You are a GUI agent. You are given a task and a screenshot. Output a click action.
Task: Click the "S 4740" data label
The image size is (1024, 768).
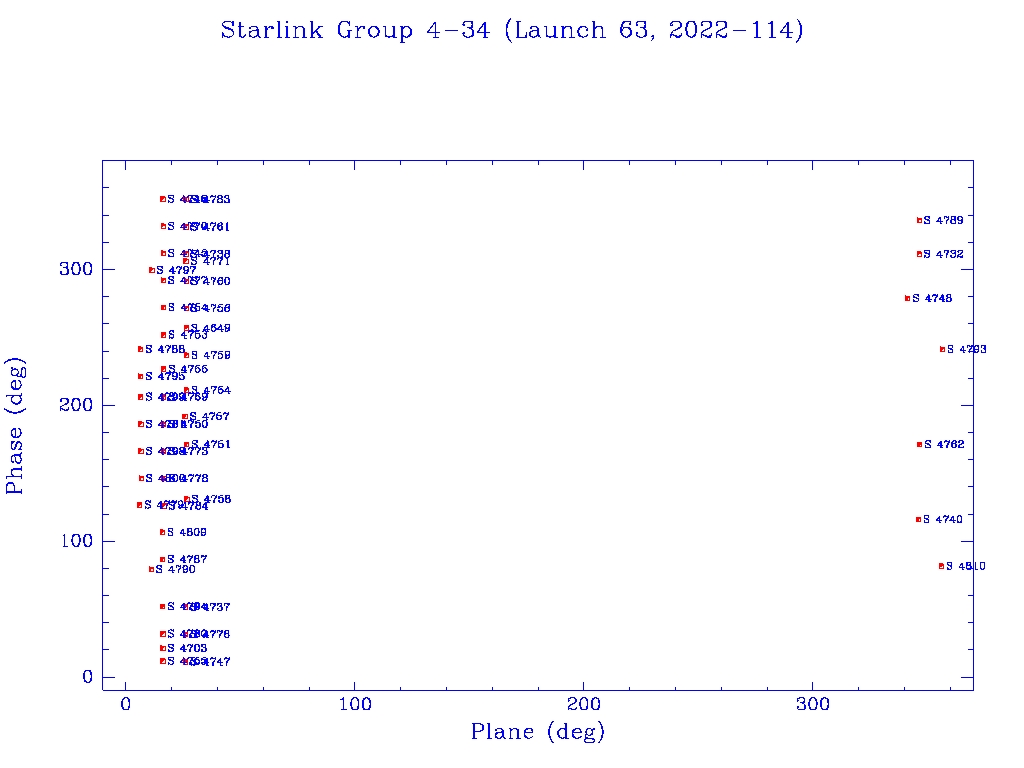[943, 520]
